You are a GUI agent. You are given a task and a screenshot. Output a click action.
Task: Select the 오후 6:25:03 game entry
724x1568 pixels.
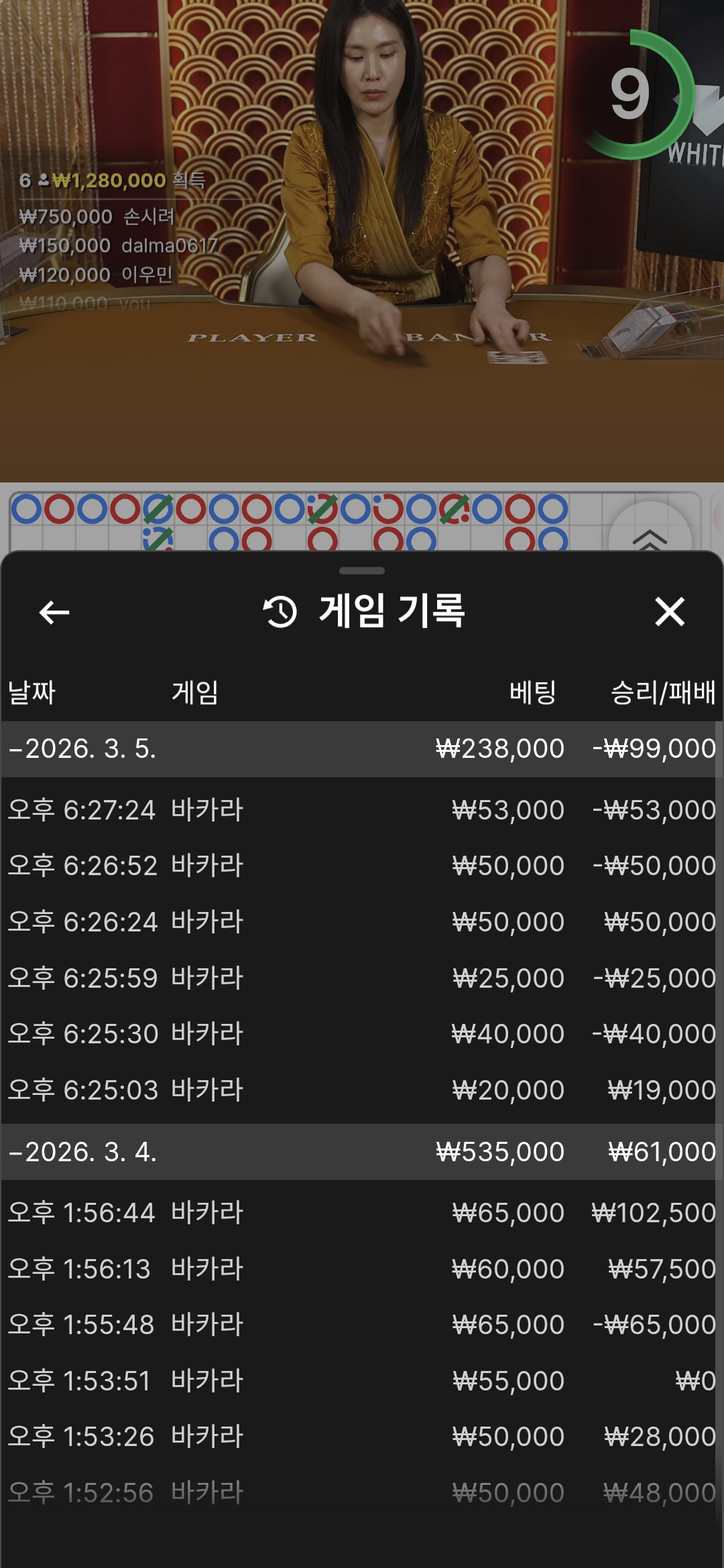[362, 1090]
